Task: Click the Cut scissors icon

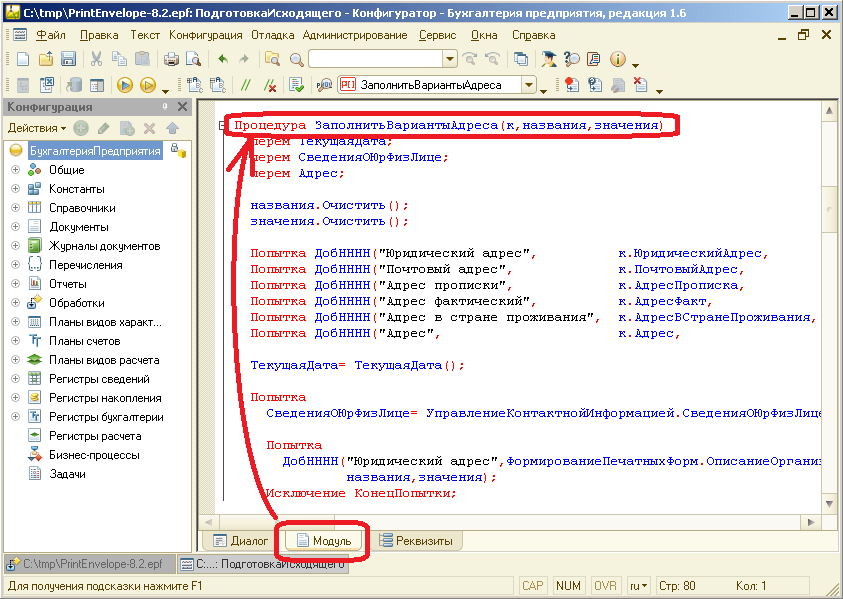Action: (x=97, y=59)
